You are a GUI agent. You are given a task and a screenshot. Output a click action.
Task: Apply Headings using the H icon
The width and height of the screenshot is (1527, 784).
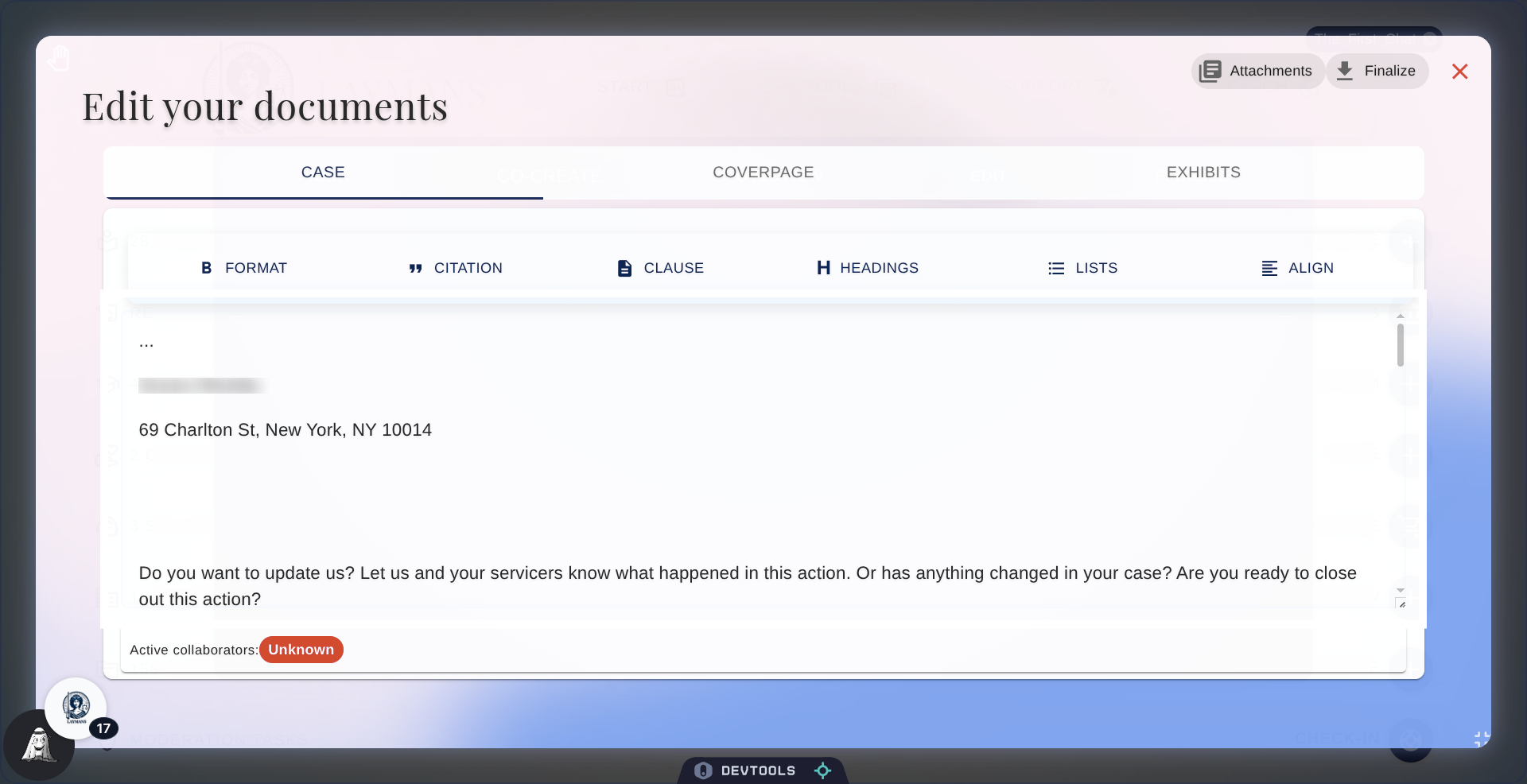(867, 268)
